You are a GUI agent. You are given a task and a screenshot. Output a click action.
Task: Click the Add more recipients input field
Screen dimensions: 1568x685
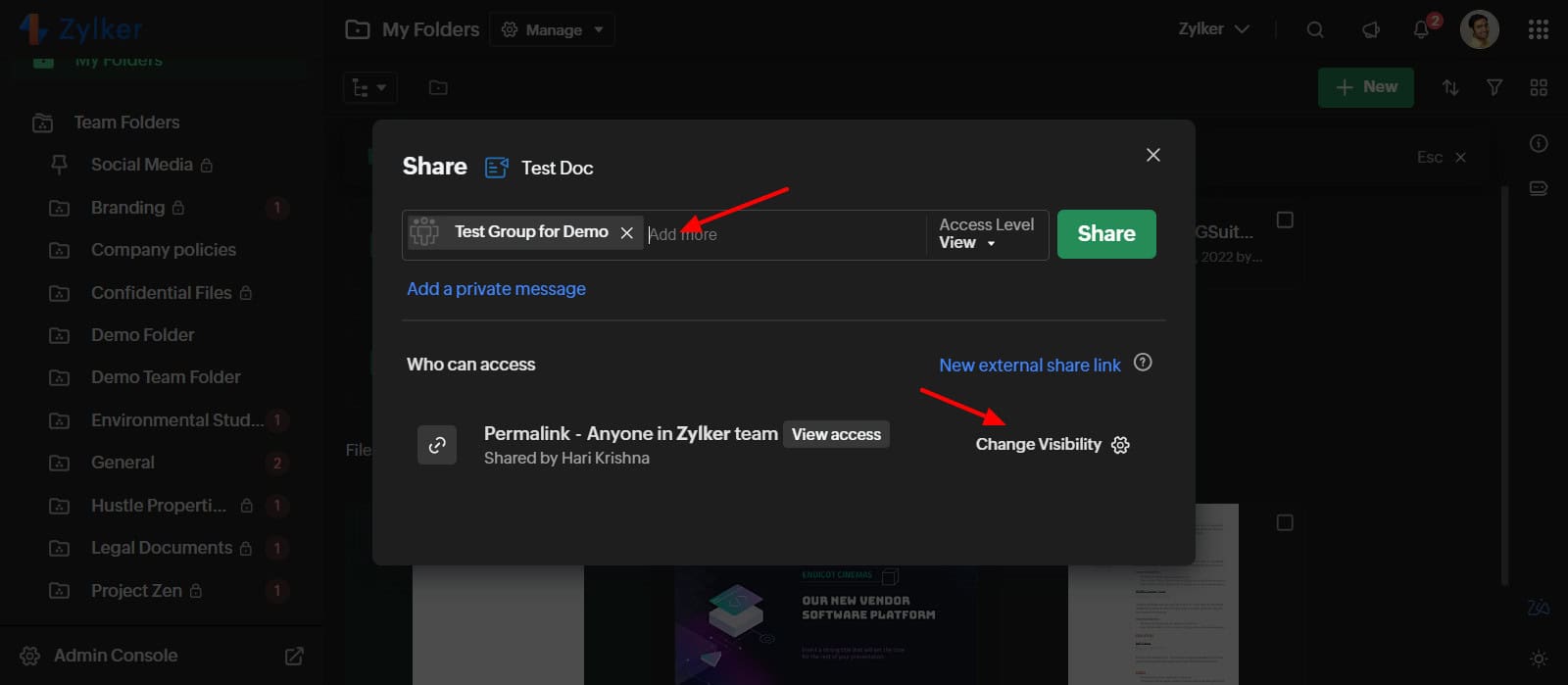pyautogui.click(x=784, y=235)
